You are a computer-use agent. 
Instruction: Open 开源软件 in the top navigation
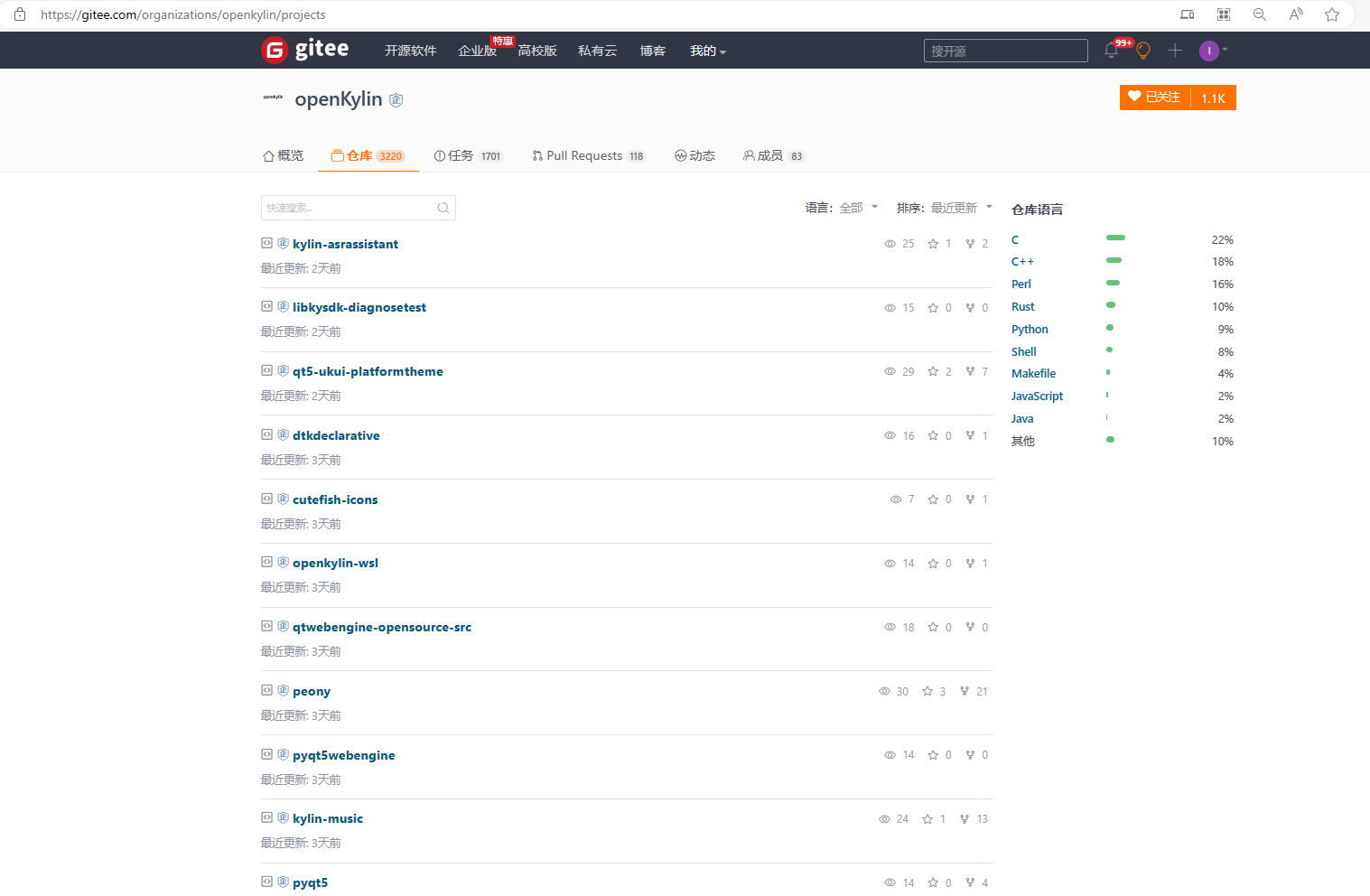[x=411, y=51]
